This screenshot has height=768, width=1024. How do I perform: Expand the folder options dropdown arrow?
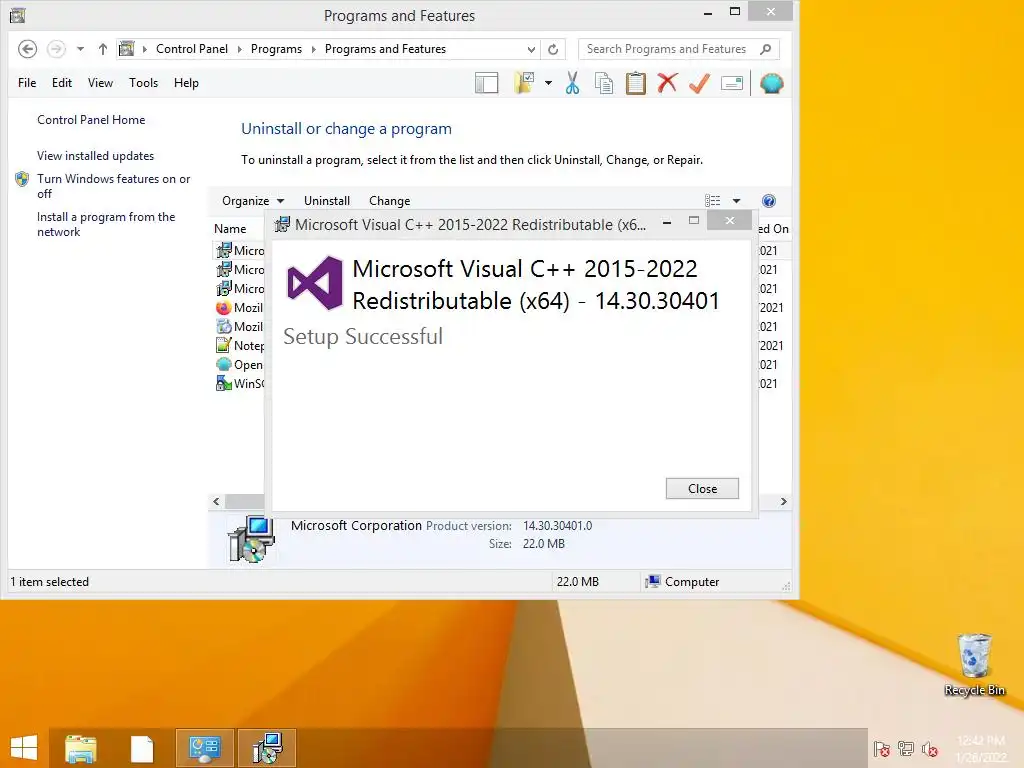coord(548,83)
